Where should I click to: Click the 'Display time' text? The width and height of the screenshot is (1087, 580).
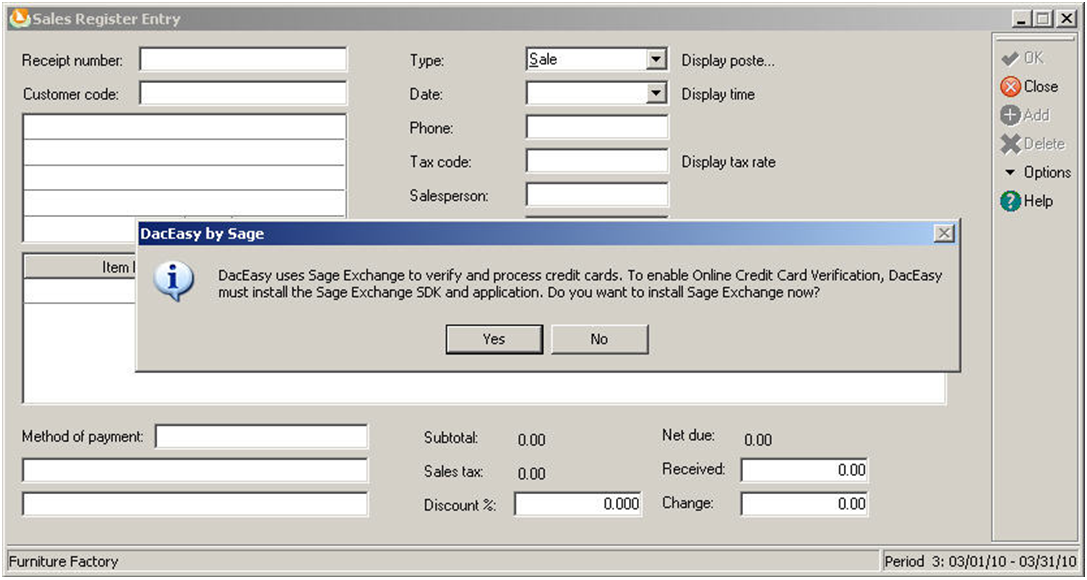(718, 95)
